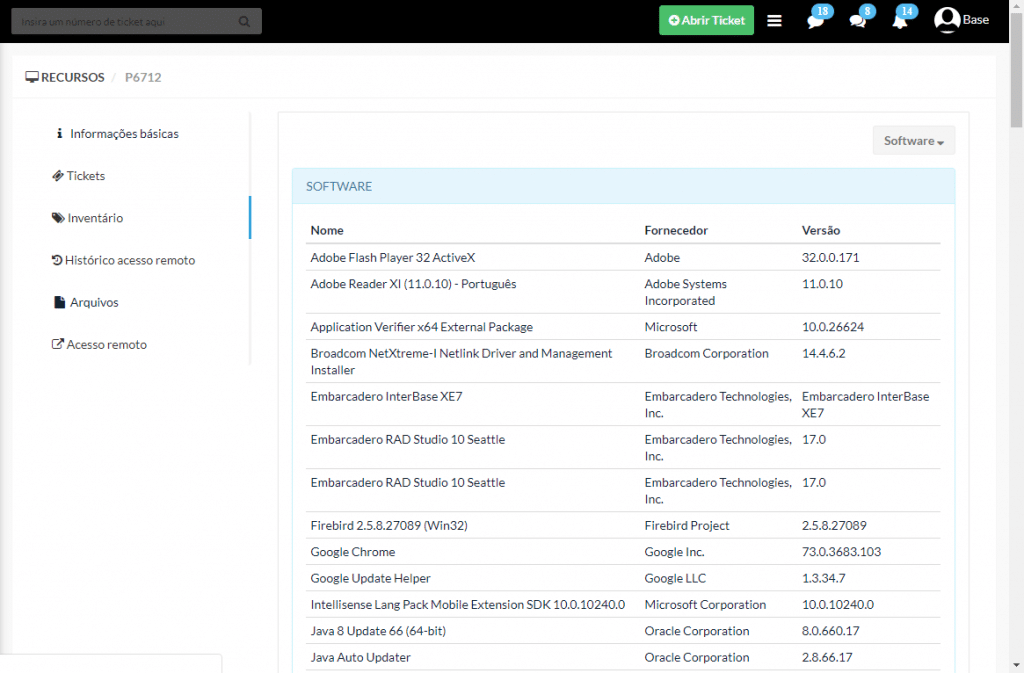Click the search magnifier icon
Image resolution: width=1024 pixels, height=673 pixels.
pyautogui.click(x=244, y=22)
